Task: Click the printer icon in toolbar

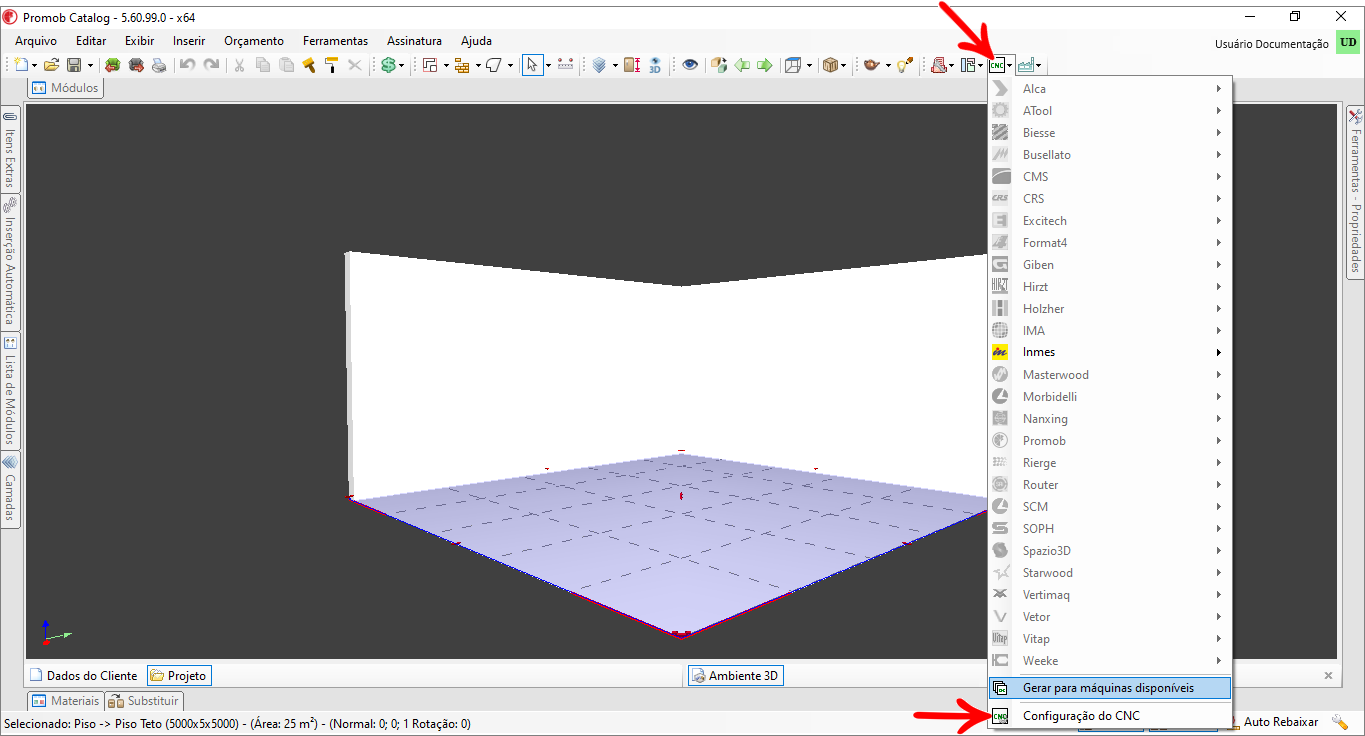Action: click(159, 65)
